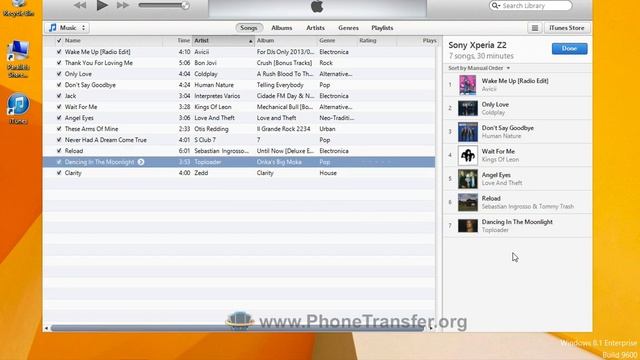The height and width of the screenshot is (360, 640).
Task: Uncheck the Clarity song checkbox
Action: pyautogui.click(x=59, y=173)
